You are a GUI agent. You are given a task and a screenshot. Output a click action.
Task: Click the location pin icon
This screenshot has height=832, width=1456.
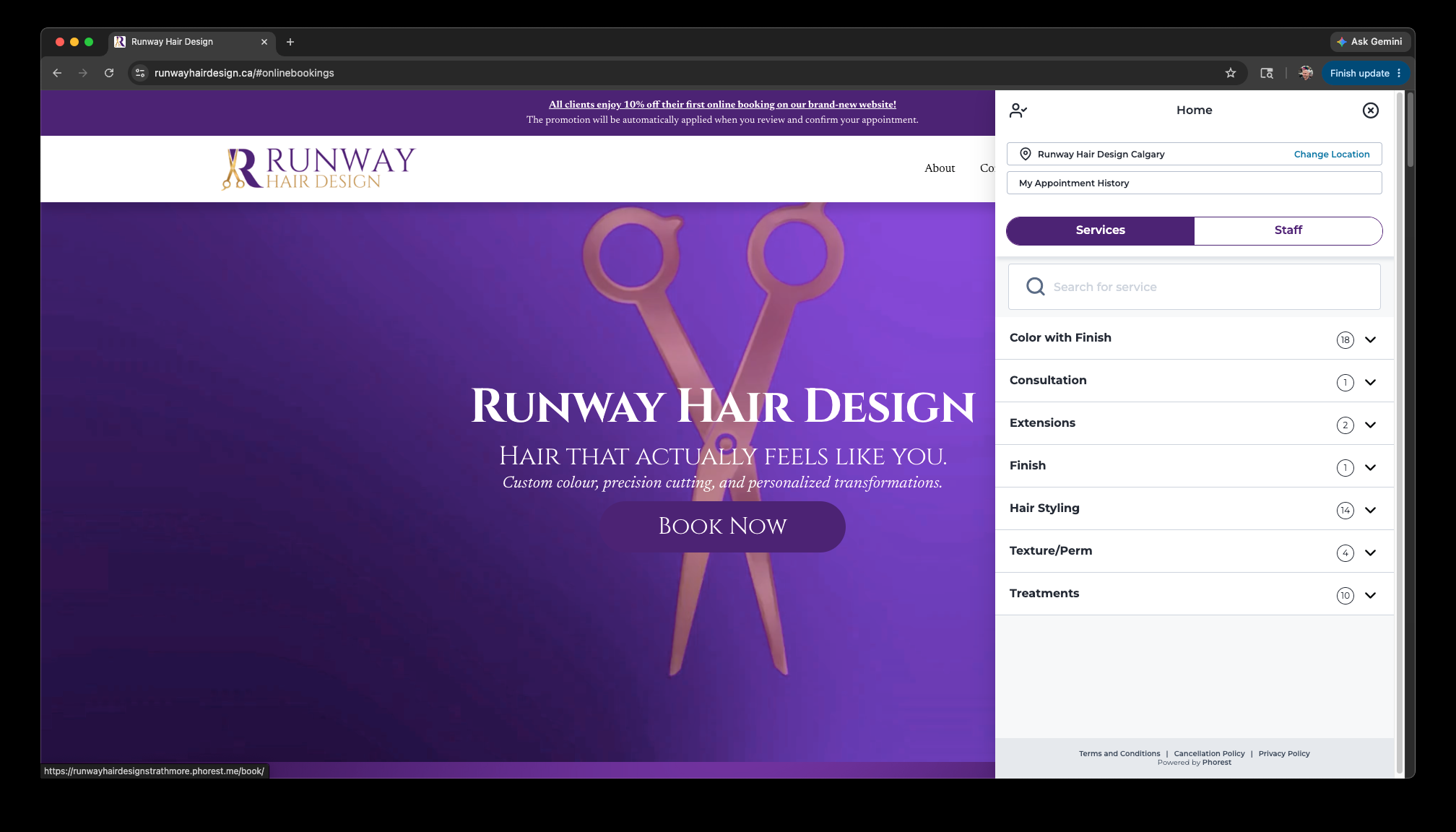pos(1025,154)
